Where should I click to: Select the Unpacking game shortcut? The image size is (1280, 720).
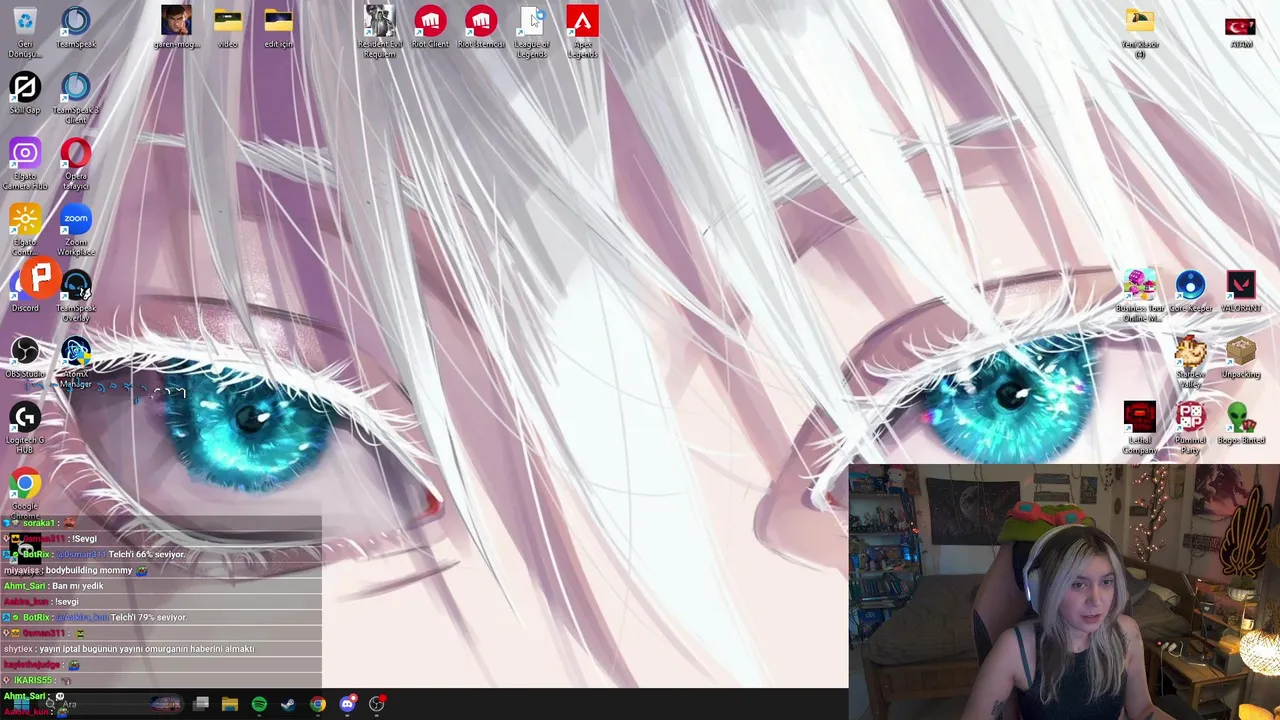coord(1241,358)
